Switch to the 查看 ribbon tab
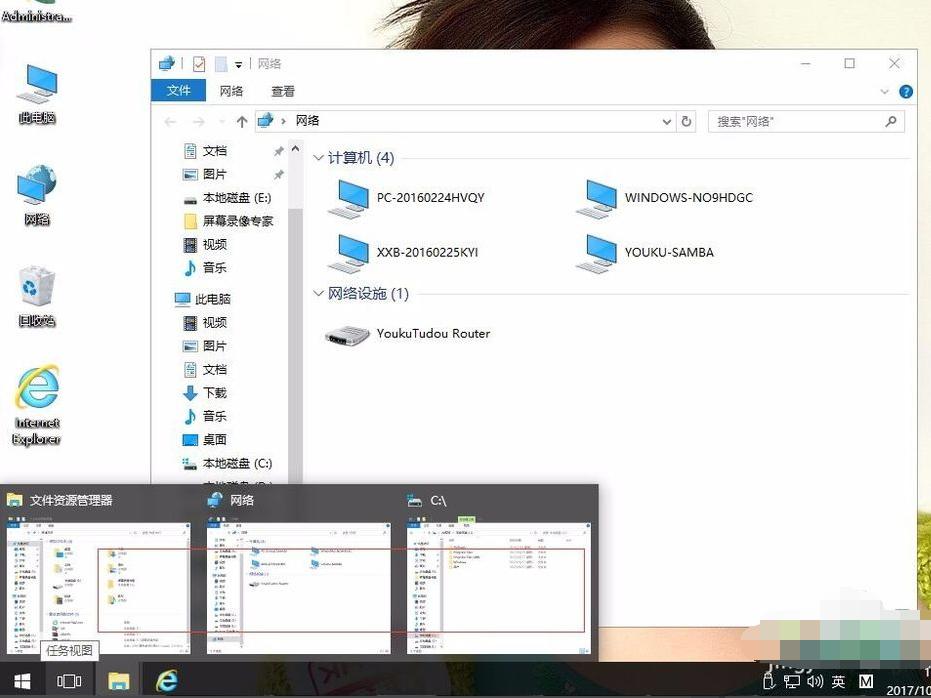The image size is (931, 698). coord(283,91)
